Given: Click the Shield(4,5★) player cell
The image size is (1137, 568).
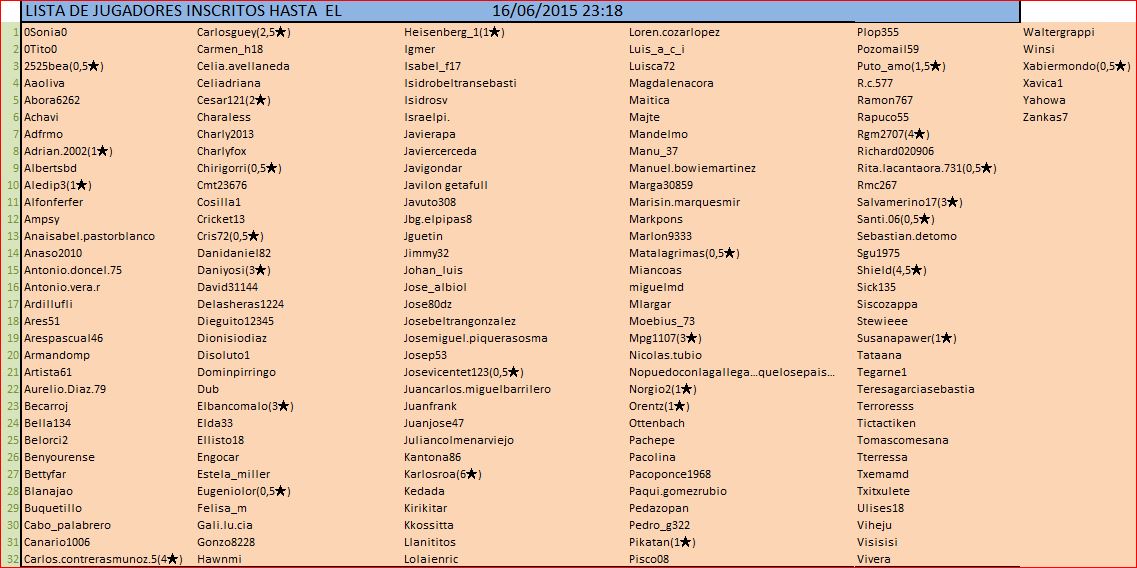Looking at the screenshot, I should (891, 270).
